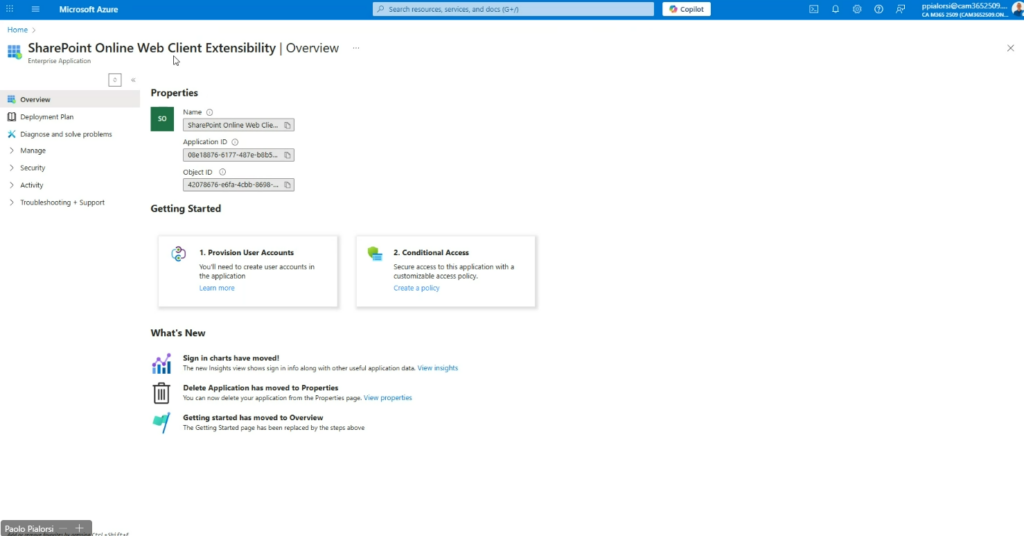This screenshot has height=536, width=1024.
Task: Click 1. Provision User Accounts heading
Action: [246, 253]
